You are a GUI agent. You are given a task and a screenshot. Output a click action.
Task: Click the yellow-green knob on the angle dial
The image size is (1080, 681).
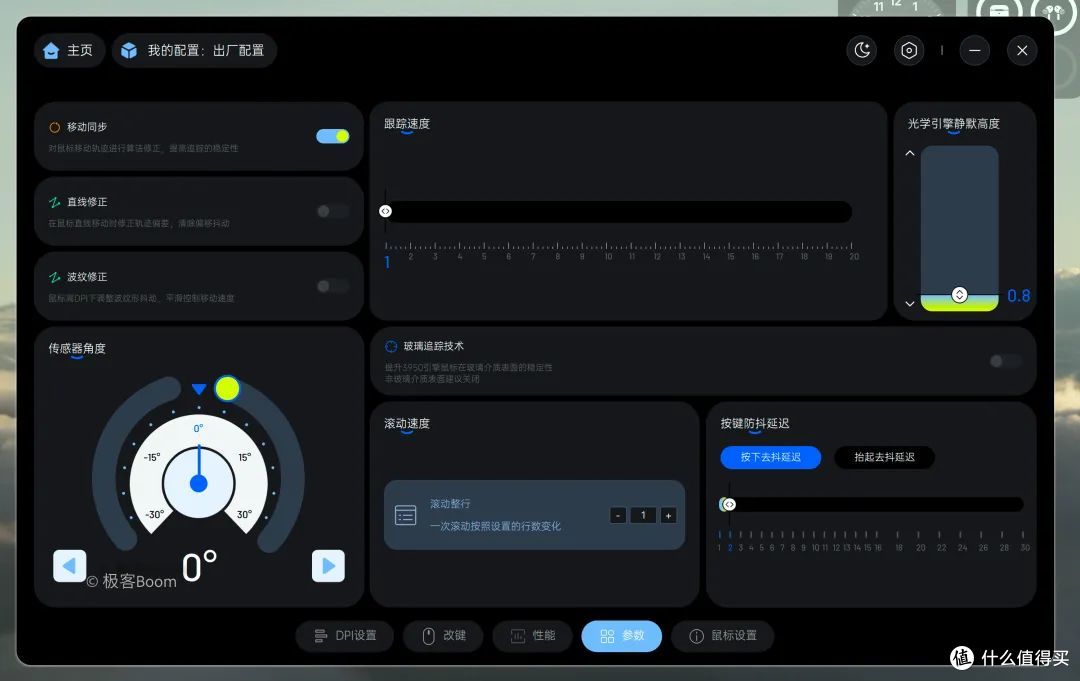click(227, 388)
